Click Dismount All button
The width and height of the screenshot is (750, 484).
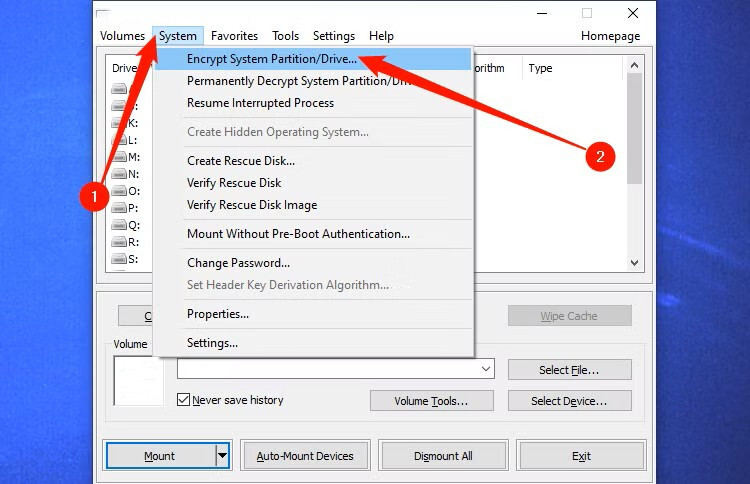point(443,456)
